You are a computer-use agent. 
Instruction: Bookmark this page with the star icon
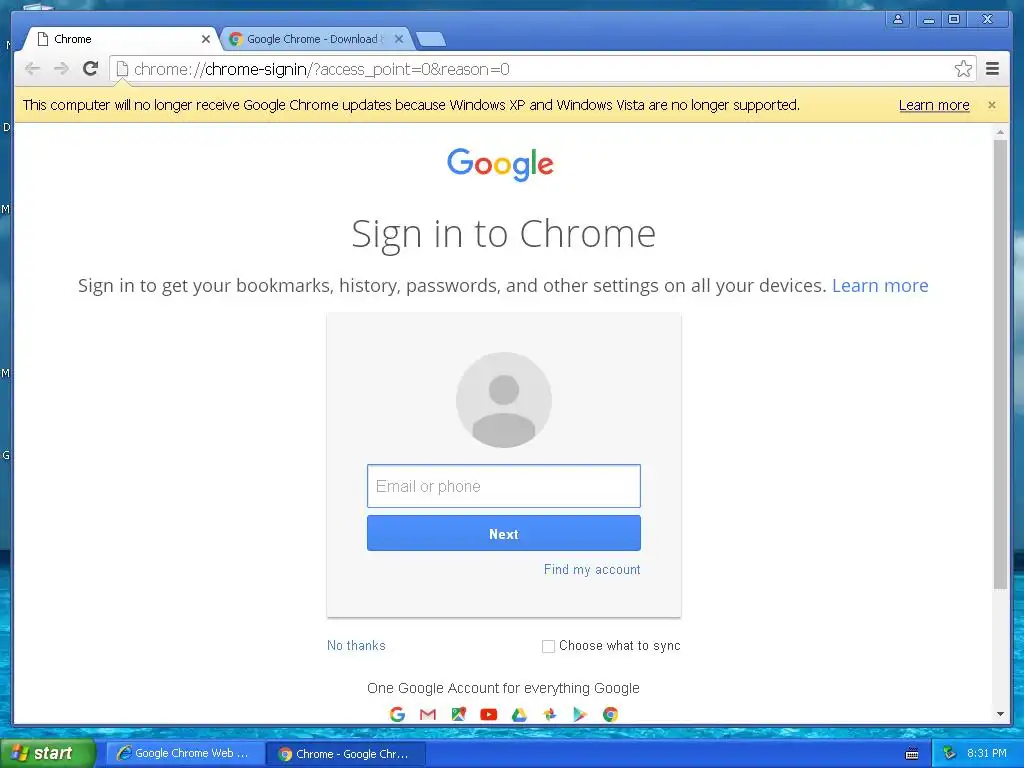(x=963, y=69)
